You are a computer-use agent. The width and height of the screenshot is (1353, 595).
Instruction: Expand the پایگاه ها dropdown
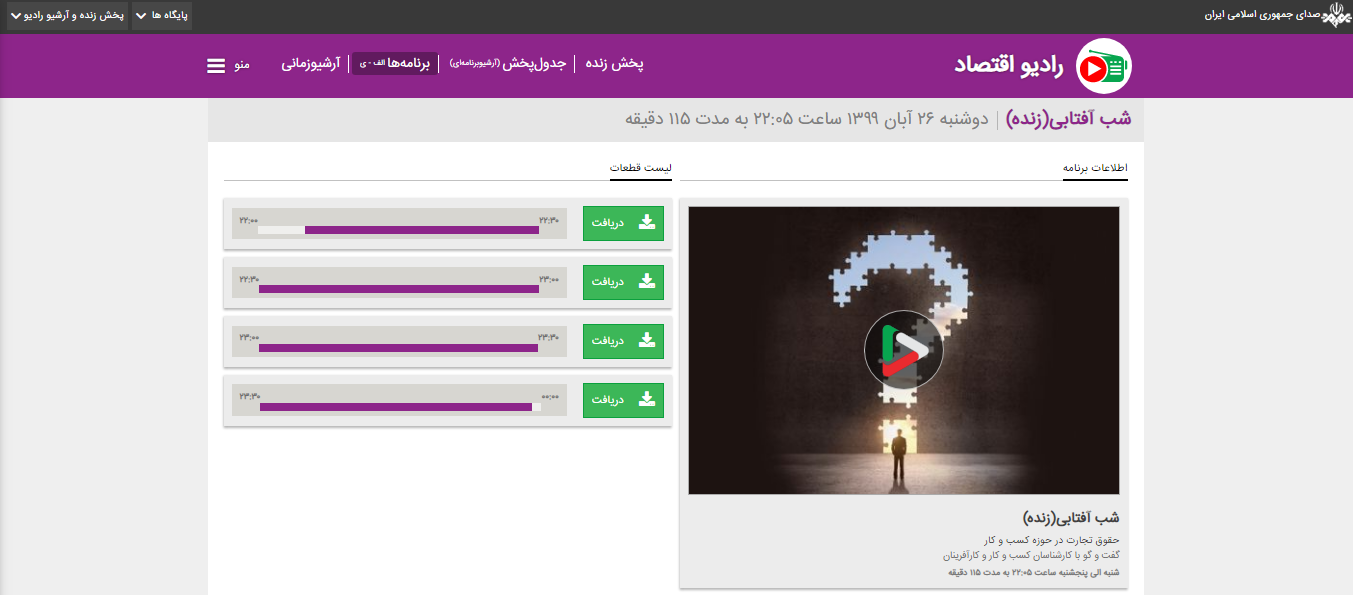click(161, 16)
